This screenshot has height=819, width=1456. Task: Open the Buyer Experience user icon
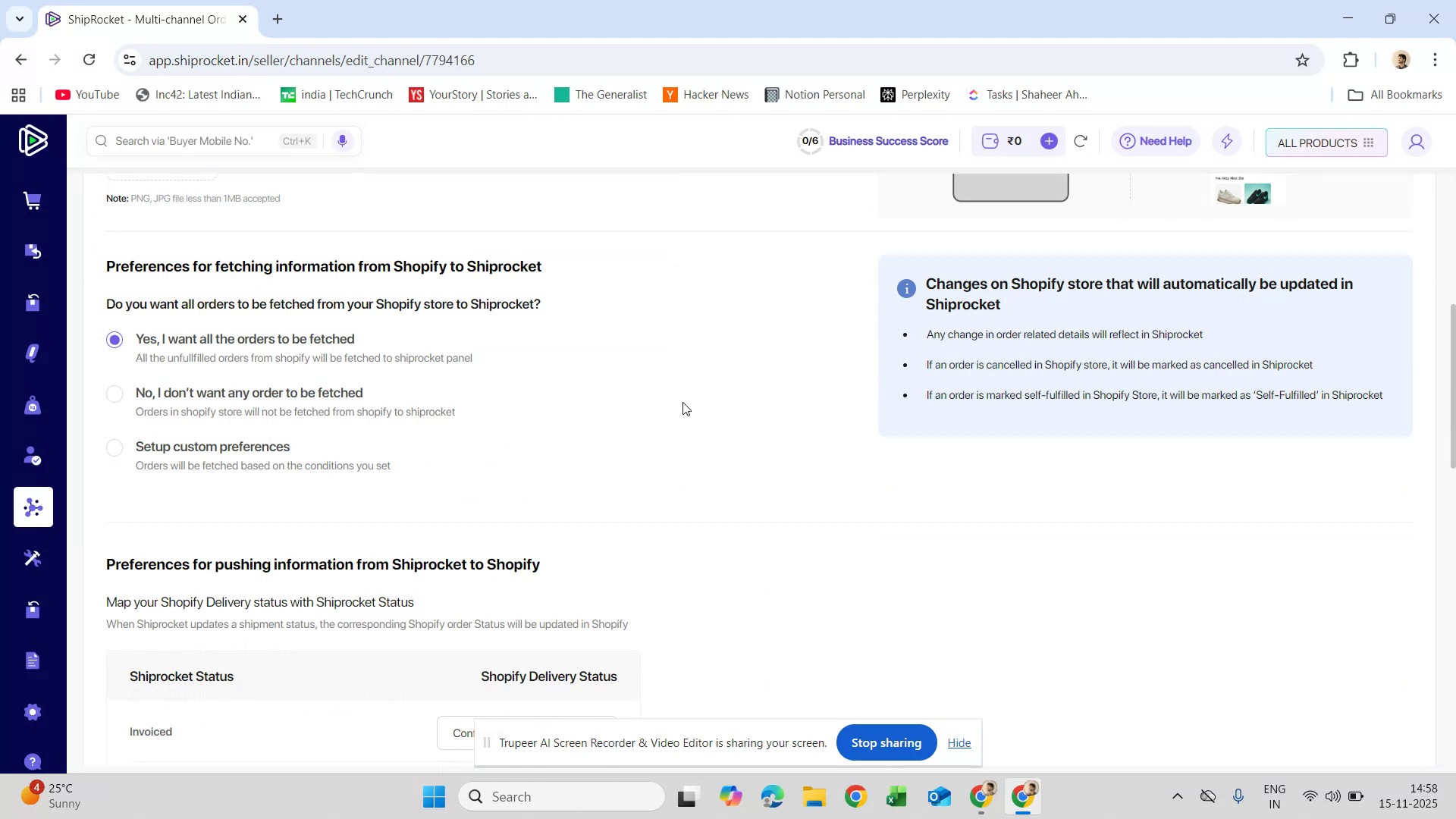(33, 456)
